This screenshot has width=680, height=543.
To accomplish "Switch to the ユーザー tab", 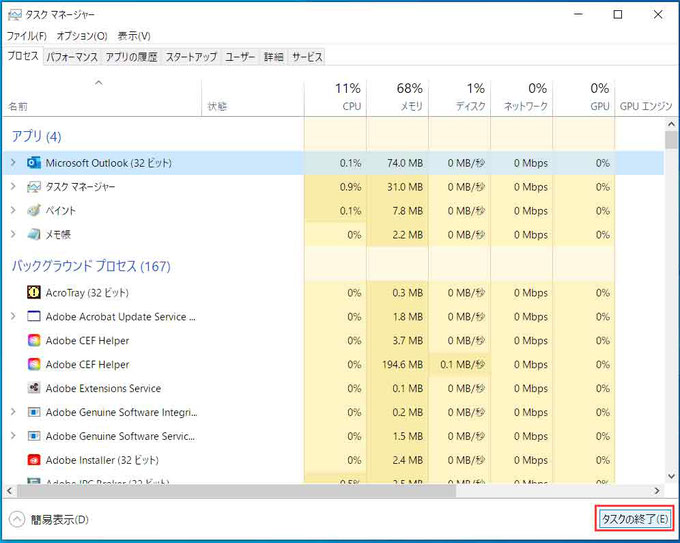I will (240, 57).
